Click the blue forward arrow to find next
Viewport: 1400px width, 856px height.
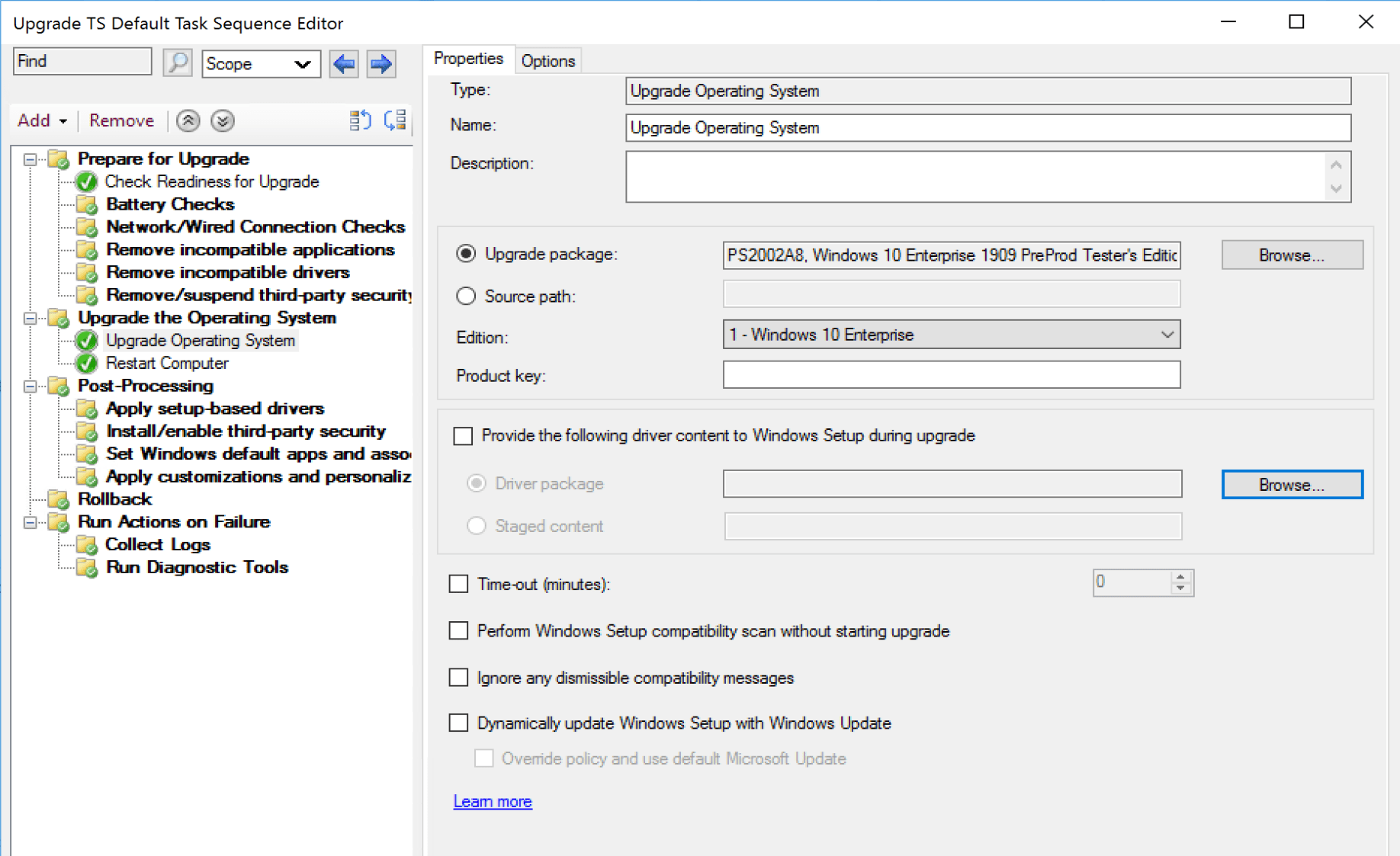380,64
